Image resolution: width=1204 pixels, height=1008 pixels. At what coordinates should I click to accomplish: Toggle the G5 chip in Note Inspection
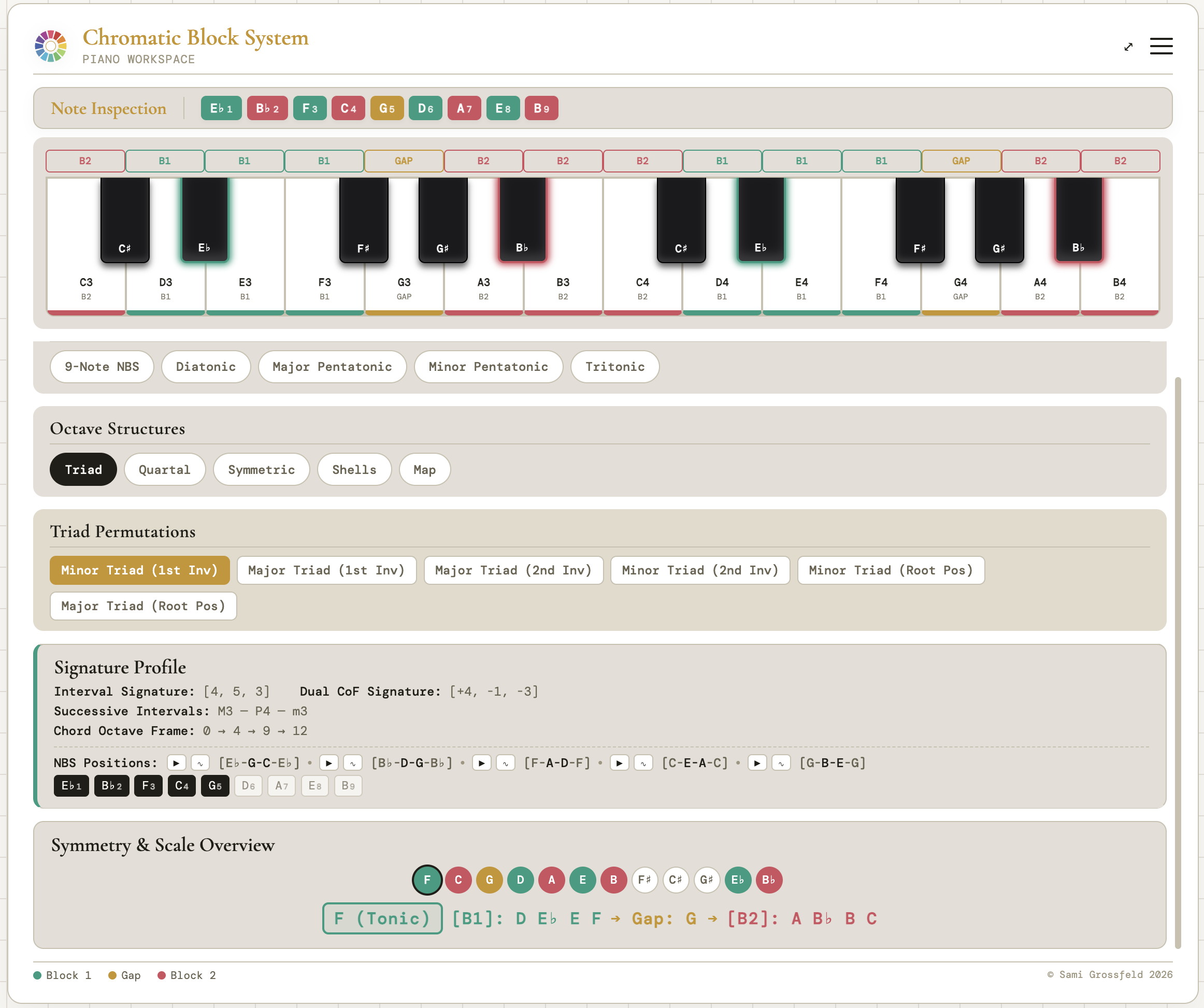tap(387, 108)
